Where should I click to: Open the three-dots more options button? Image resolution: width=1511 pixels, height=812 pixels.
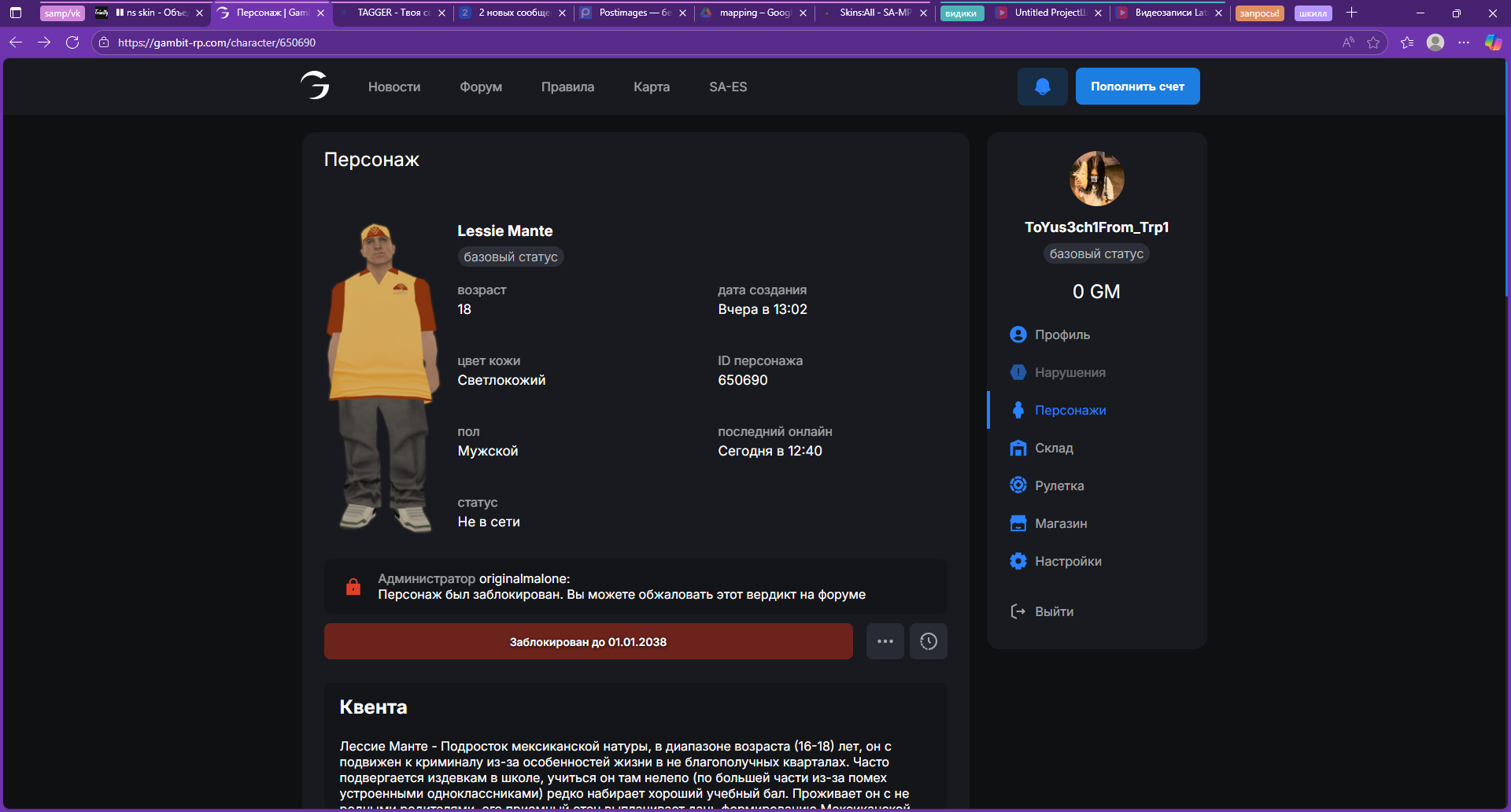tap(885, 641)
